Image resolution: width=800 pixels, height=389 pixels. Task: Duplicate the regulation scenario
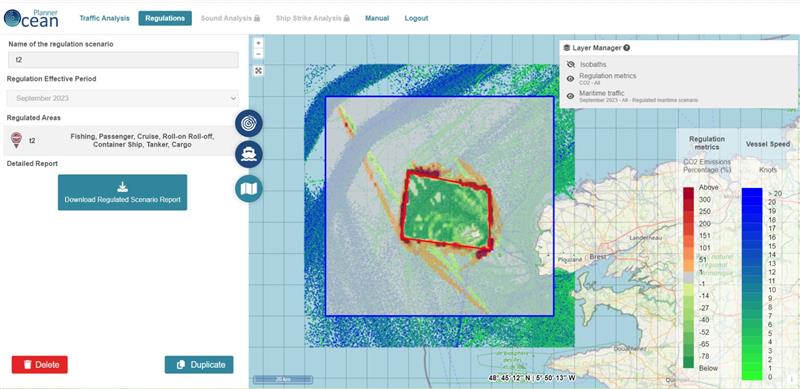tap(199, 364)
